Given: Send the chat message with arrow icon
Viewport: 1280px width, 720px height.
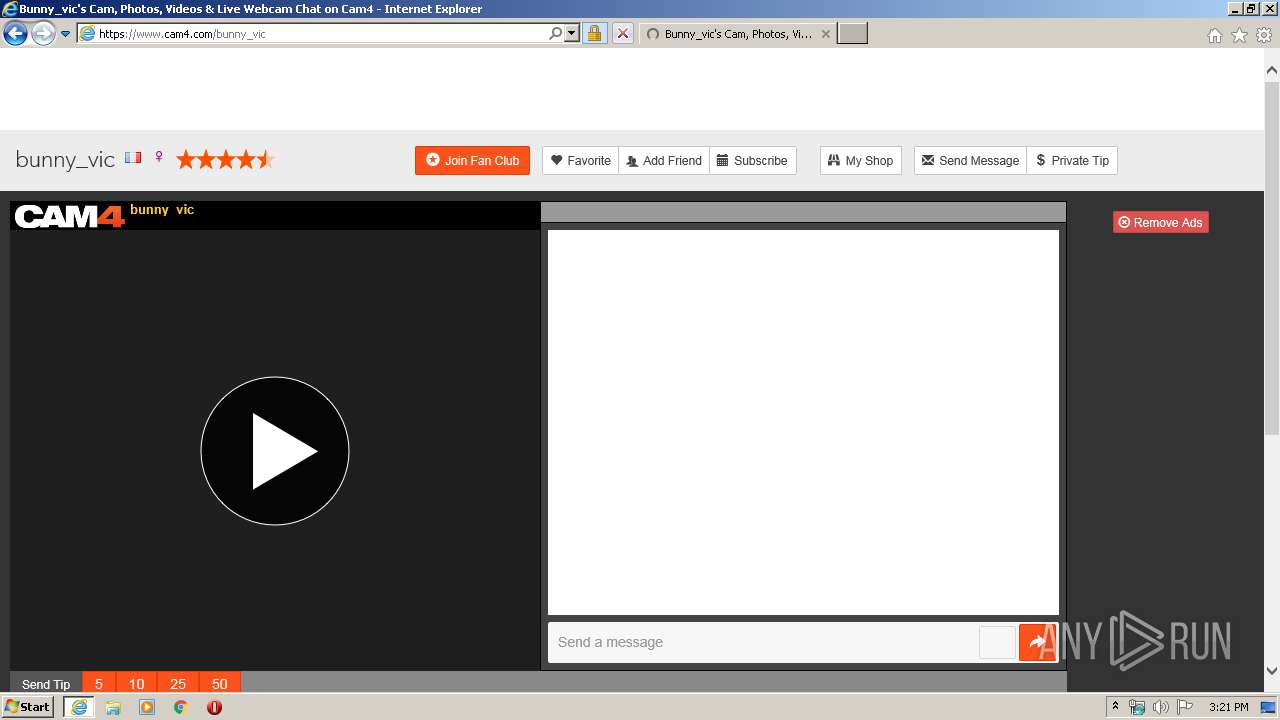Looking at the screenshot, I should point(1038,642).
